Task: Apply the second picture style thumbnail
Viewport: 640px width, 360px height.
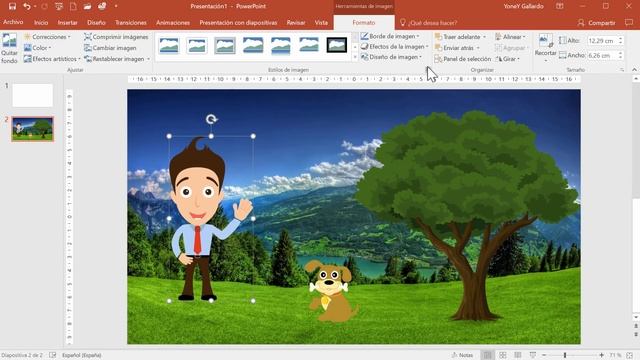Action: [x=197, y=45]
